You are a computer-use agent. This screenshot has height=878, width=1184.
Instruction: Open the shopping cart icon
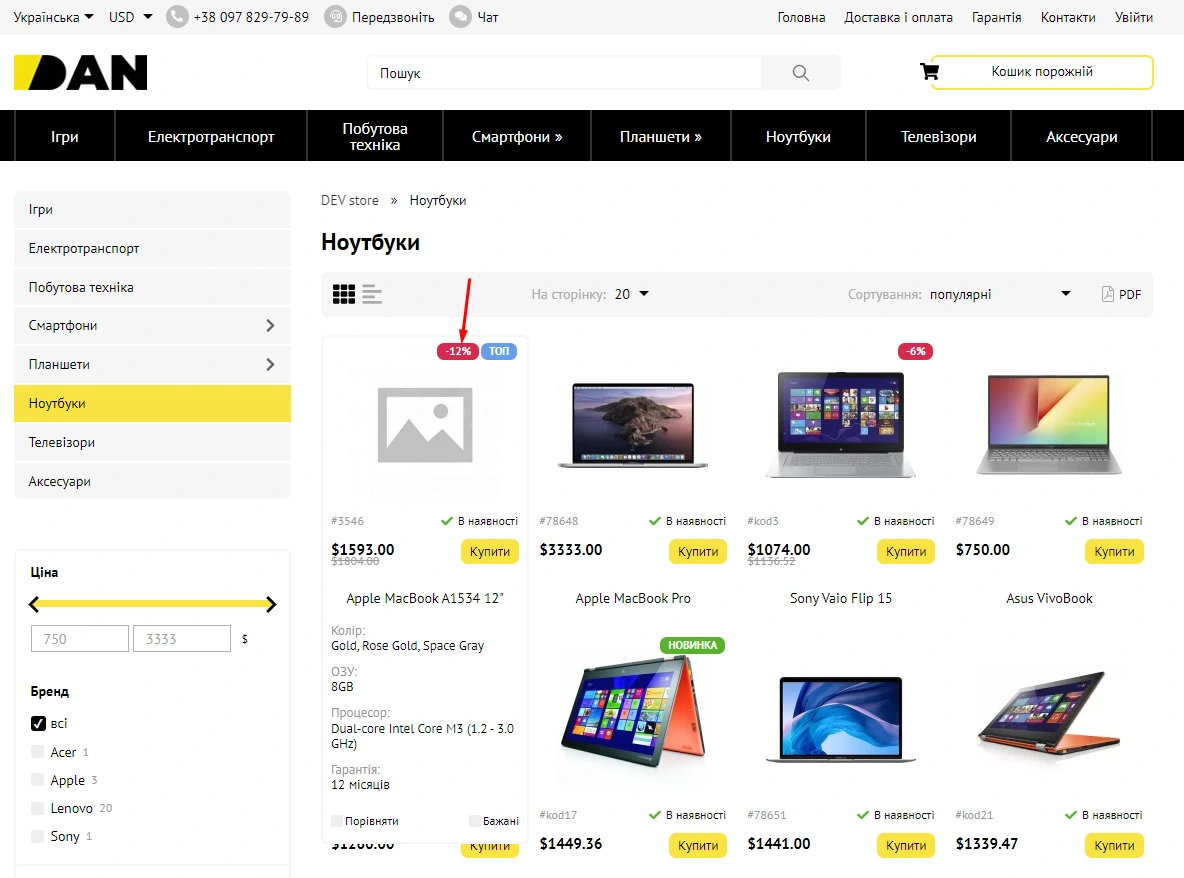click(929, 72)
